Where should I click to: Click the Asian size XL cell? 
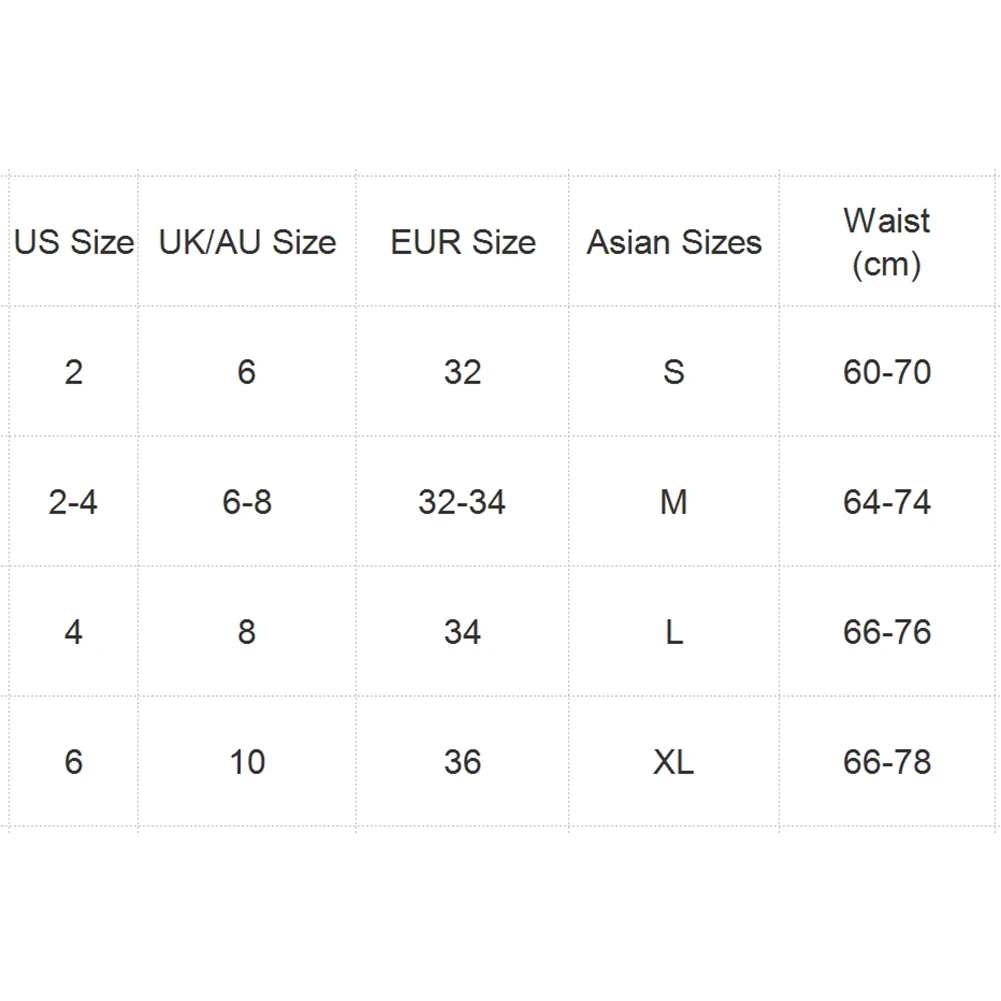674,762
